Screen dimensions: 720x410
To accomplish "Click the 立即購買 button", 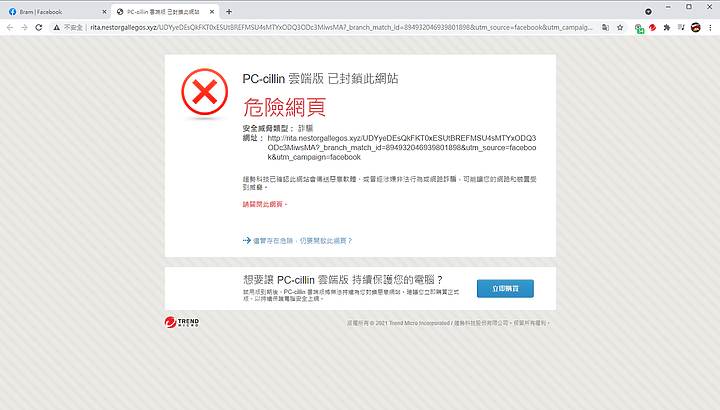I will (505, 288).
